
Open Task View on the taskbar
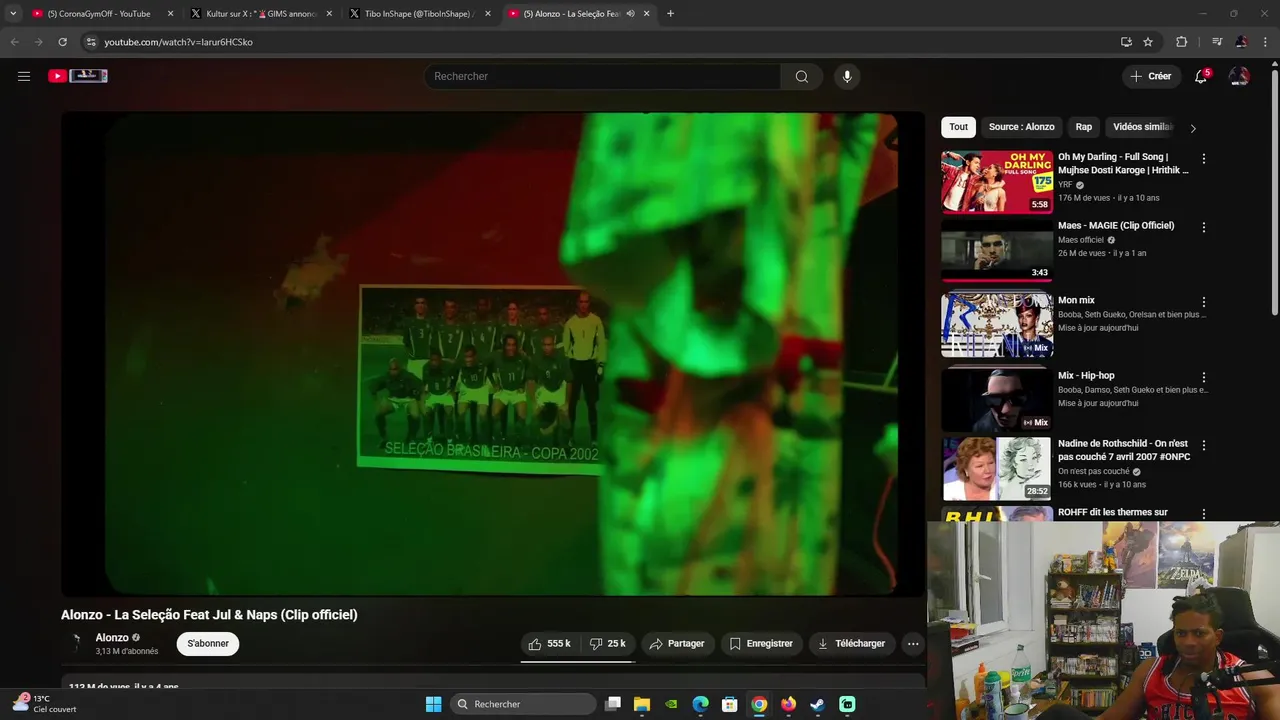[x=613, y=704]
